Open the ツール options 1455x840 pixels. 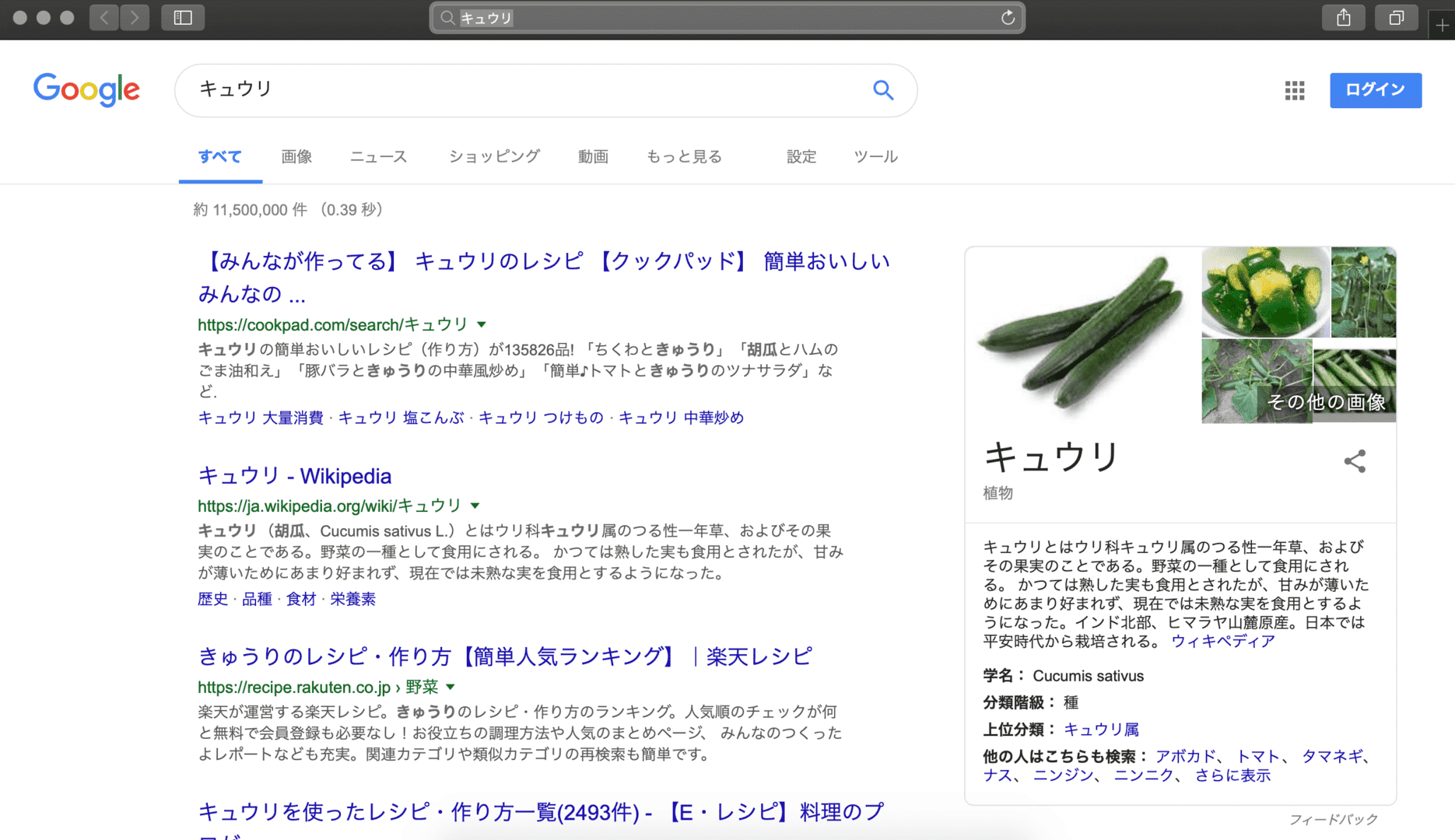pos(875,156)
